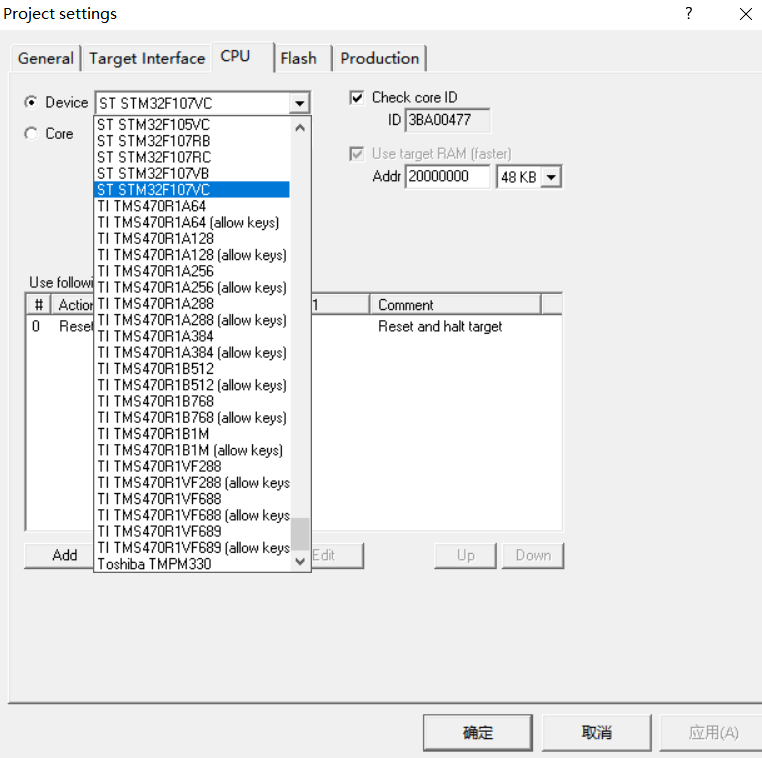Click the Comment column header
The image size is (762, 758).
coord(455,305)
